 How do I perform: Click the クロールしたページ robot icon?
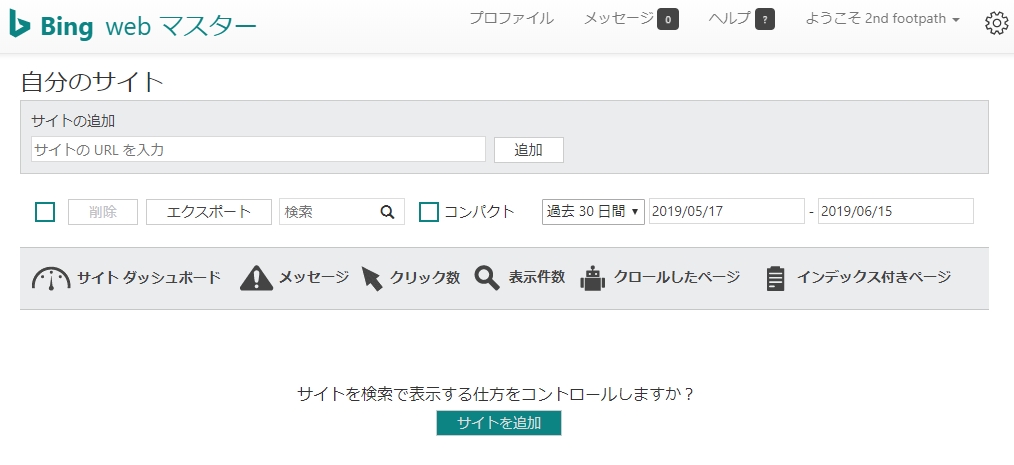point(592,279)
